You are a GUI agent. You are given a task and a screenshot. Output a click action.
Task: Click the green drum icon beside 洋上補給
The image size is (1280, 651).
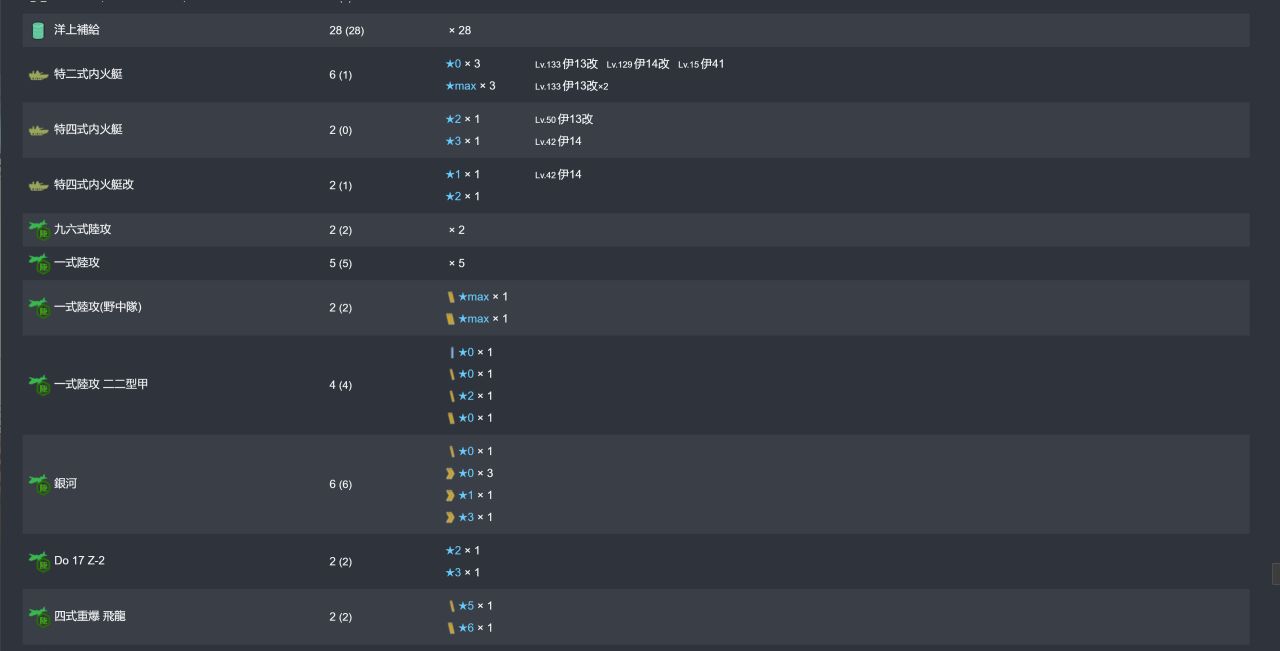(38, 30)
